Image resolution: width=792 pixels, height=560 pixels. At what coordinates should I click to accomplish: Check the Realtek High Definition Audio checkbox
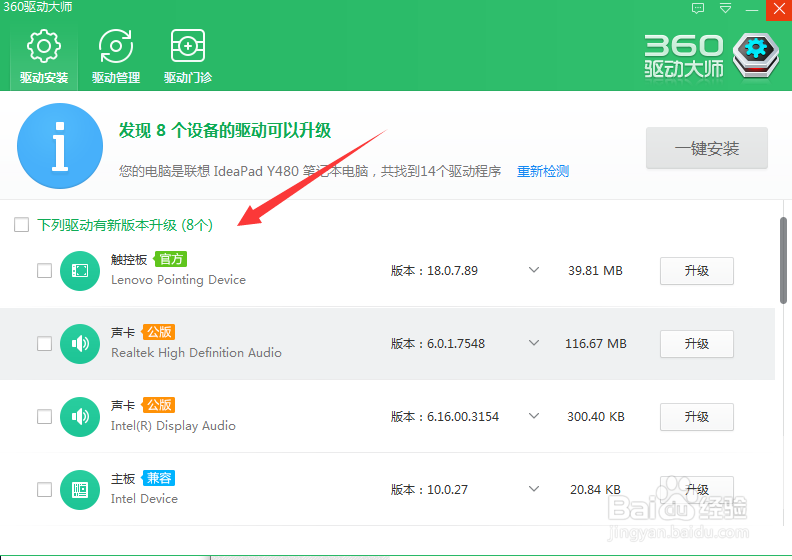pos(44,344)
